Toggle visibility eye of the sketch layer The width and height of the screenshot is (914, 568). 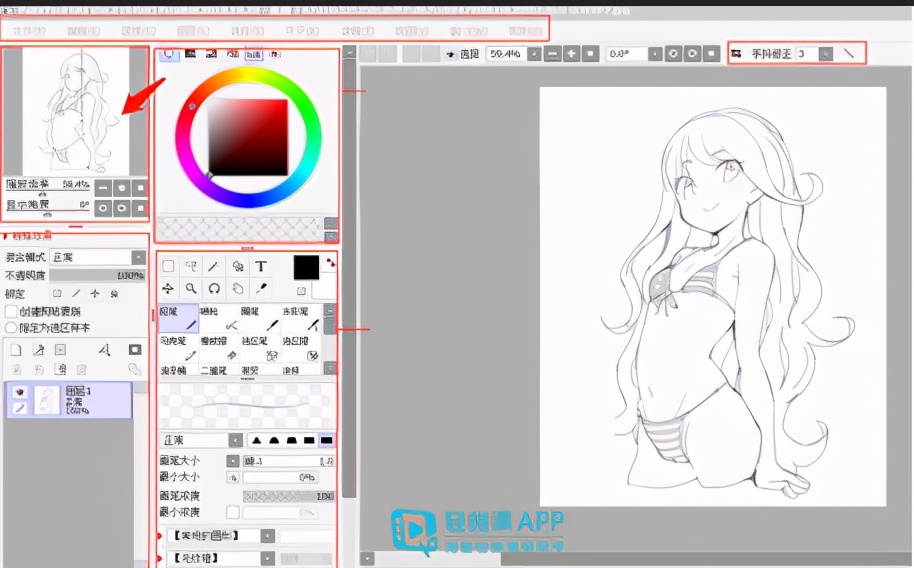point(19,392)
